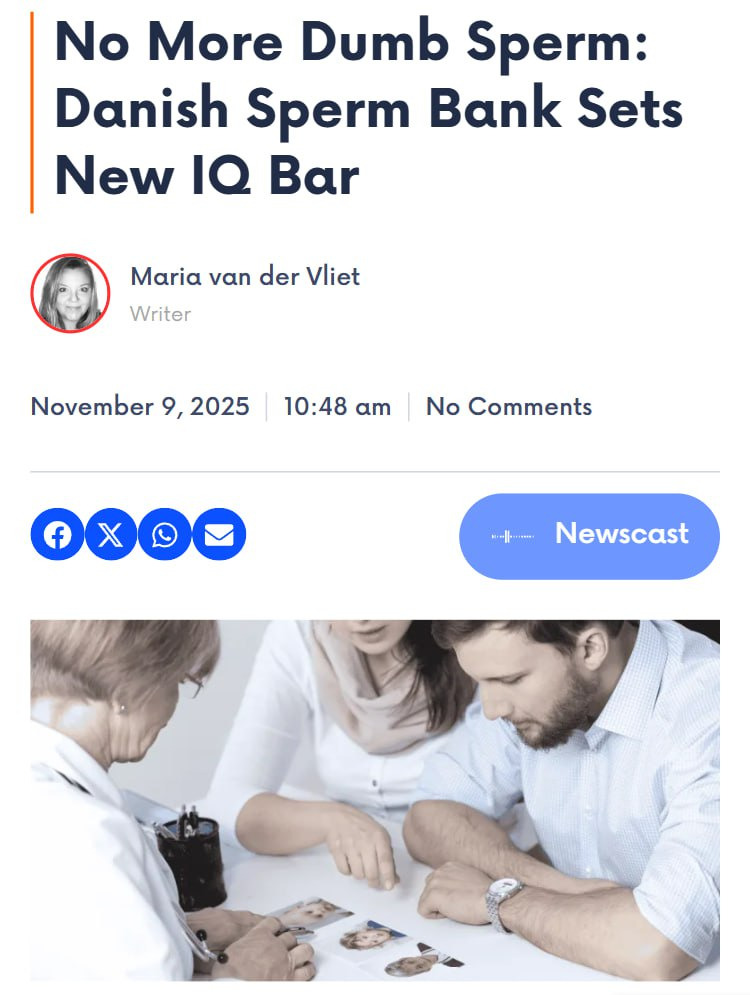
Task: Click the November 9, 2025 date
Action: (x=140, y=407)
